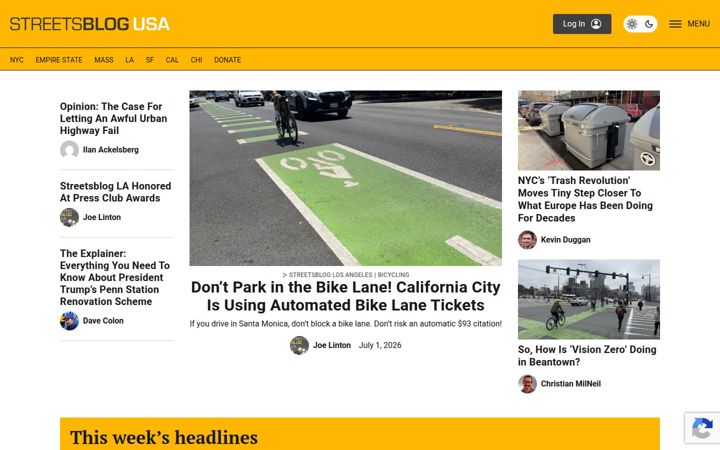Read the Awful Urban Highway opinion article
The height and width of the screenshot is (450, 720).
click(113, 118)
